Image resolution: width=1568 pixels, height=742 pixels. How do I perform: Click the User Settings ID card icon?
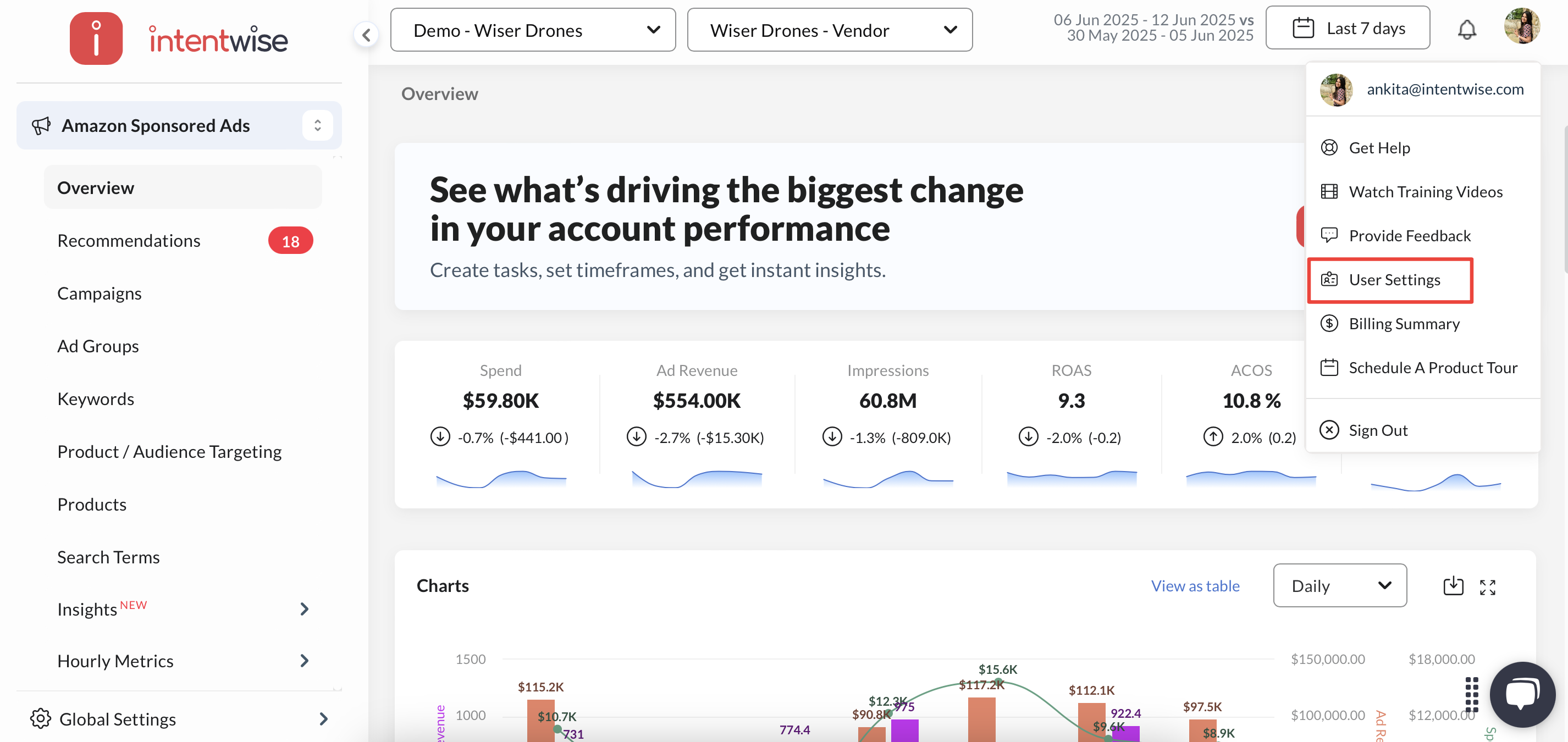(1329, 279)
